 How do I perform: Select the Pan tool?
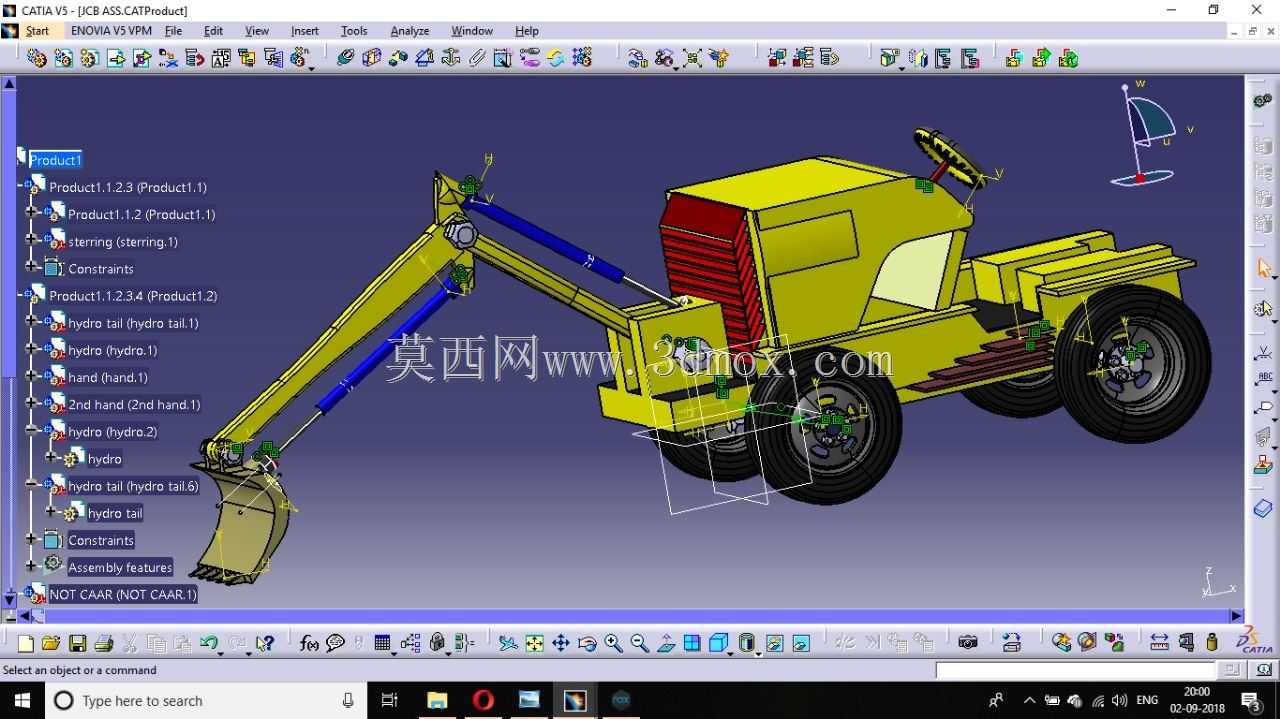click(560, 643)
